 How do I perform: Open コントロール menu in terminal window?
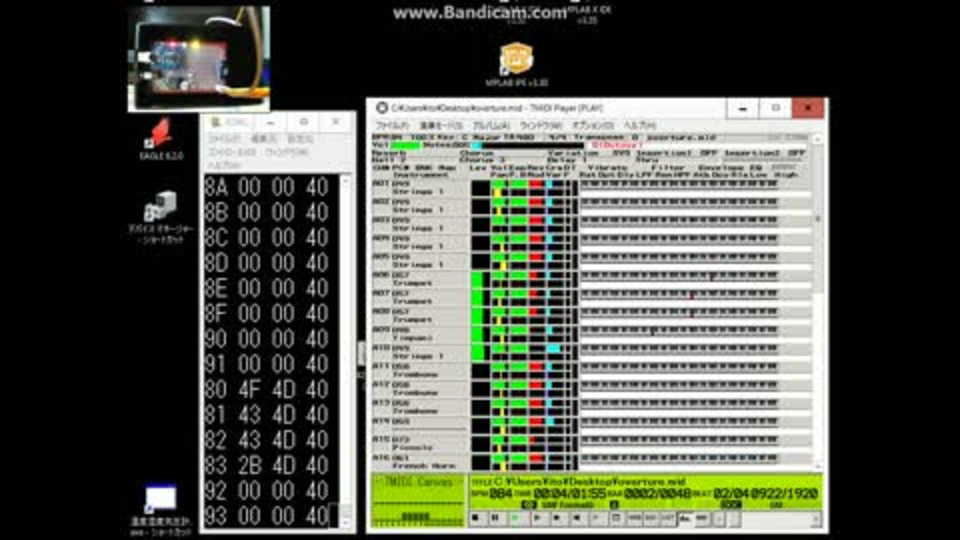pos(232,152)
